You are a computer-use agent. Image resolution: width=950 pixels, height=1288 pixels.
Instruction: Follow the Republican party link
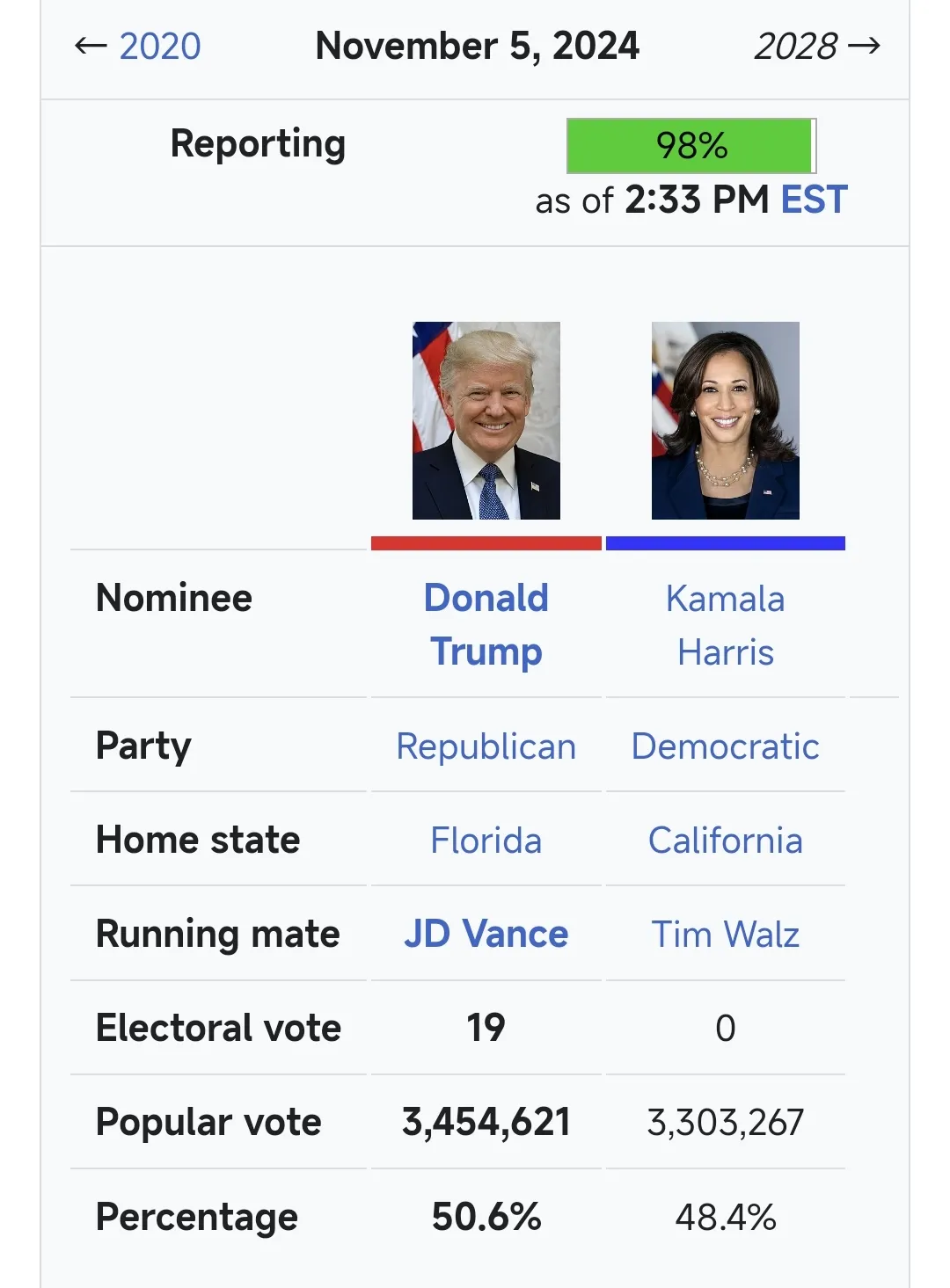click(x=486, y=746)
